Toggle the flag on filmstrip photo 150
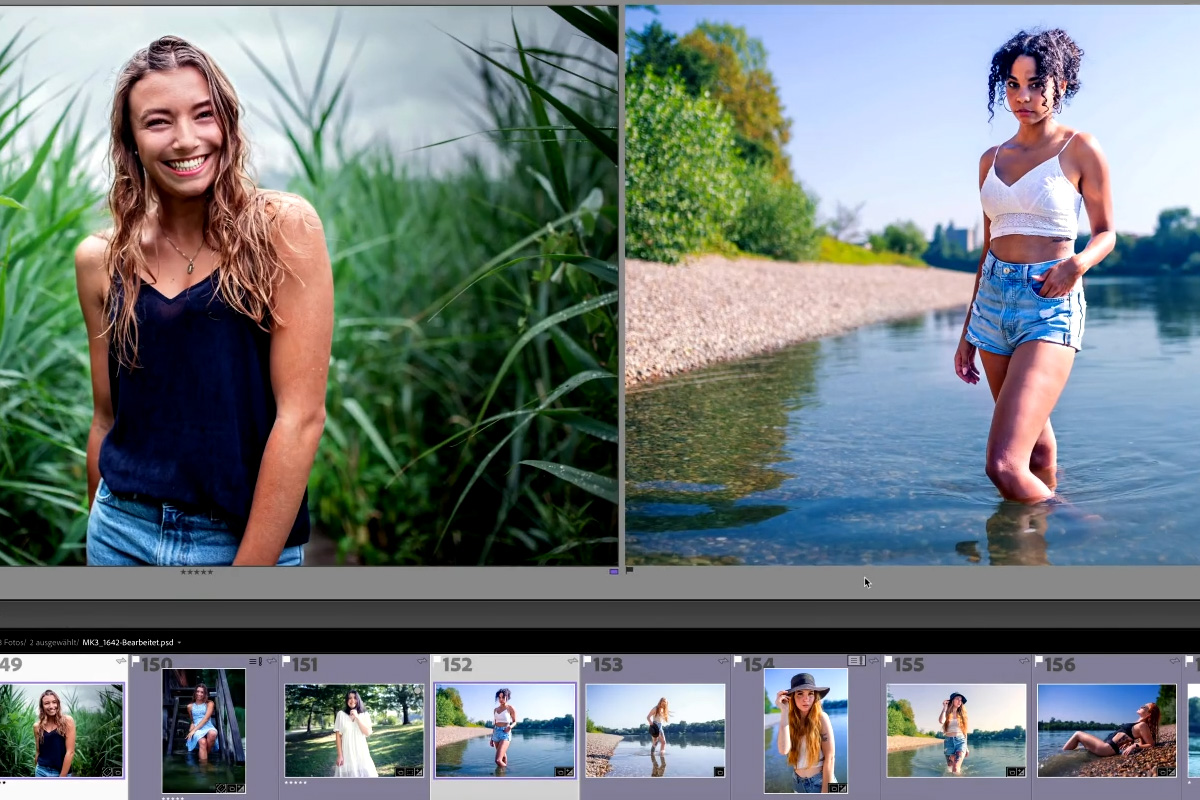The width and height of the screenshot is (1200, 800). tap(136, 661)
